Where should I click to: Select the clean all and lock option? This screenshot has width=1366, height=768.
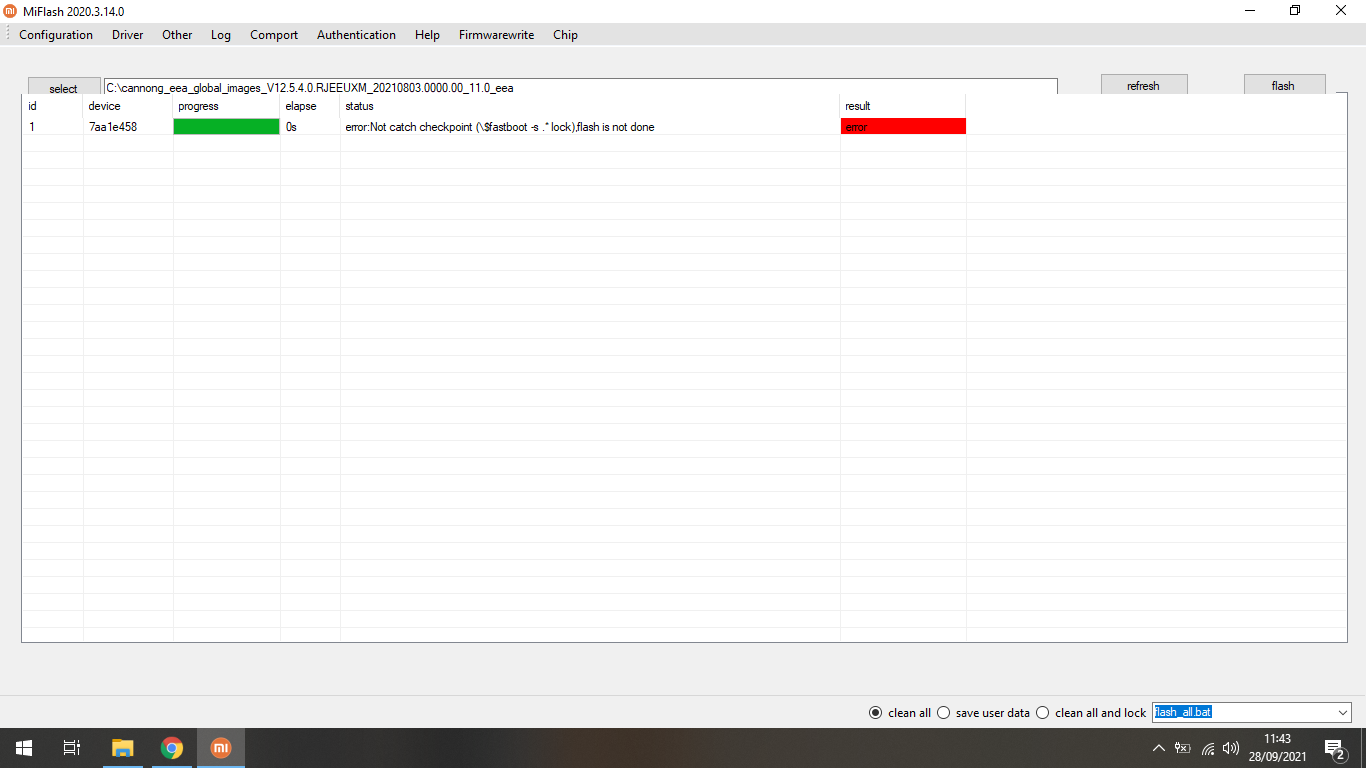tap(1091, 713)
